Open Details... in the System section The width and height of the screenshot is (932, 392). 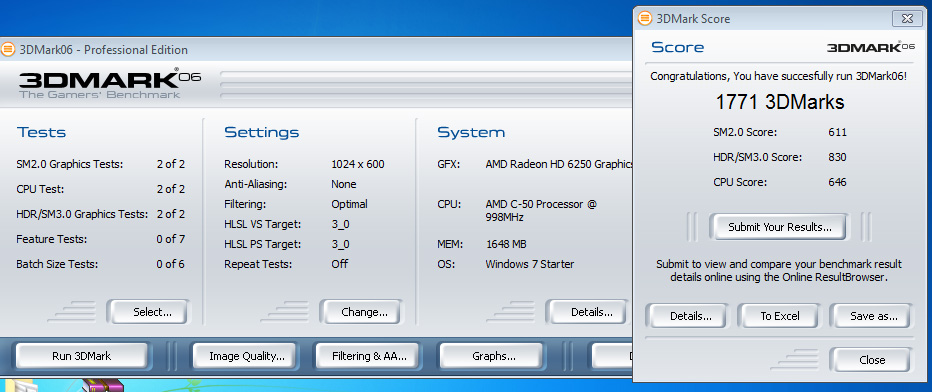(x=588, y=312)
